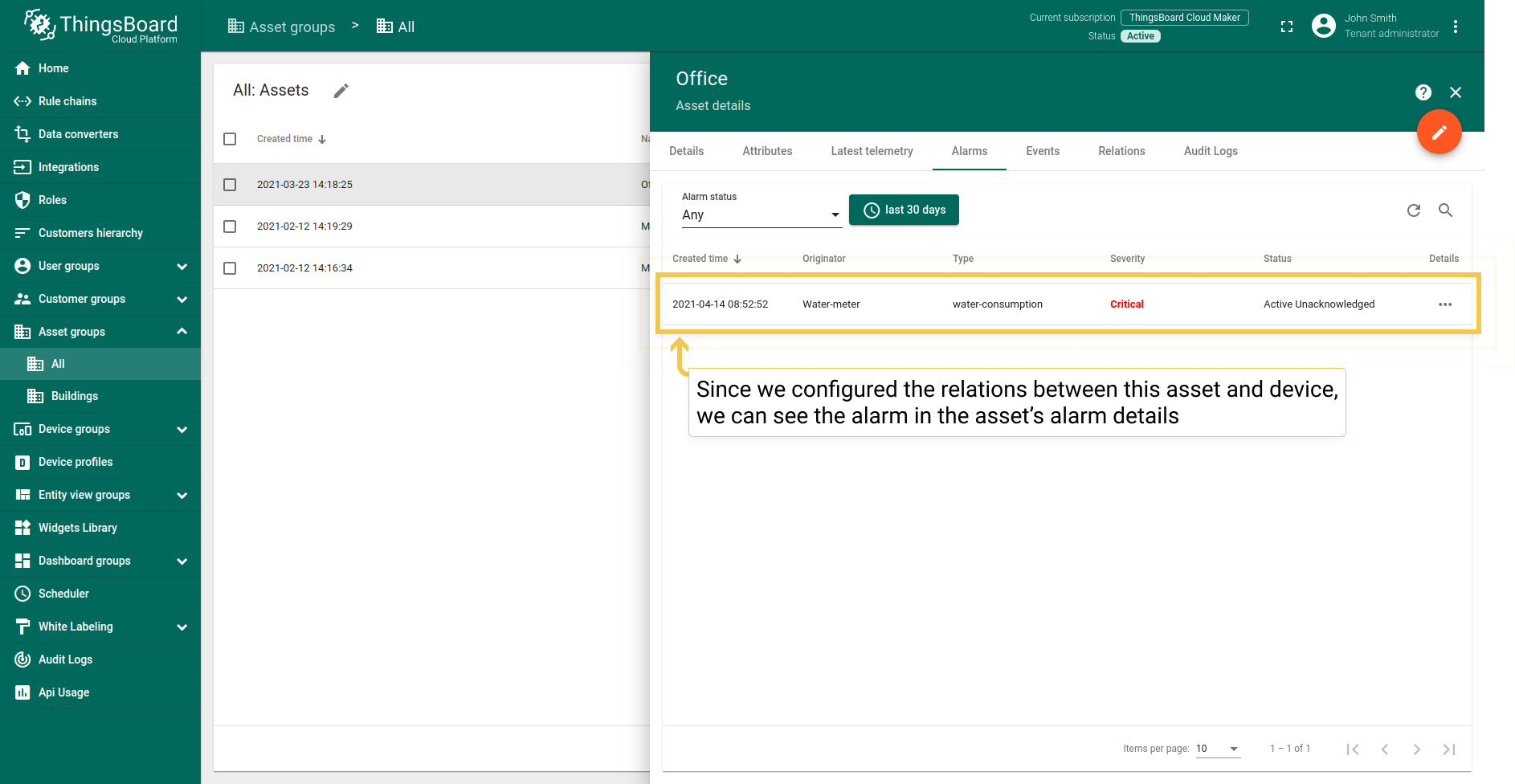Sort alarms by Severity column

tap(1127, 259)
